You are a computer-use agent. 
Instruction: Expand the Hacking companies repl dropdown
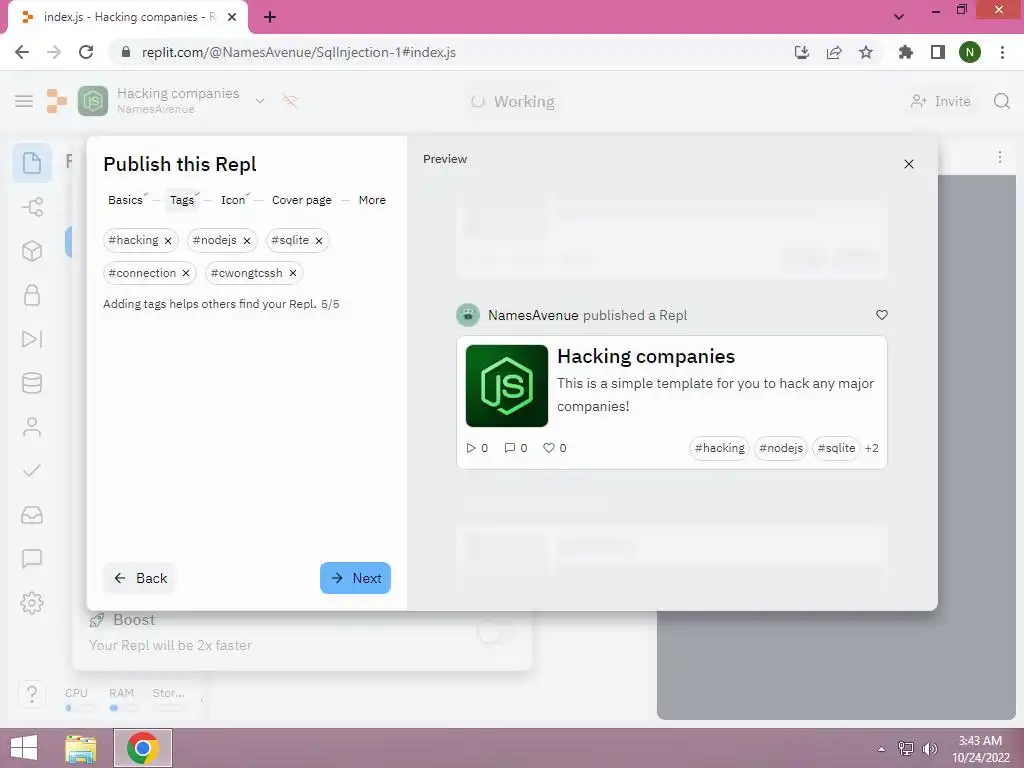pyautogui.click(x=260, y=101)
